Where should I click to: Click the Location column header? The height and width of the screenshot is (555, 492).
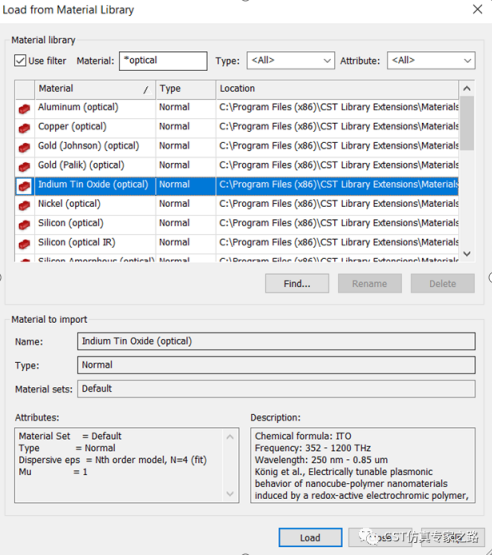click(337, 89)
